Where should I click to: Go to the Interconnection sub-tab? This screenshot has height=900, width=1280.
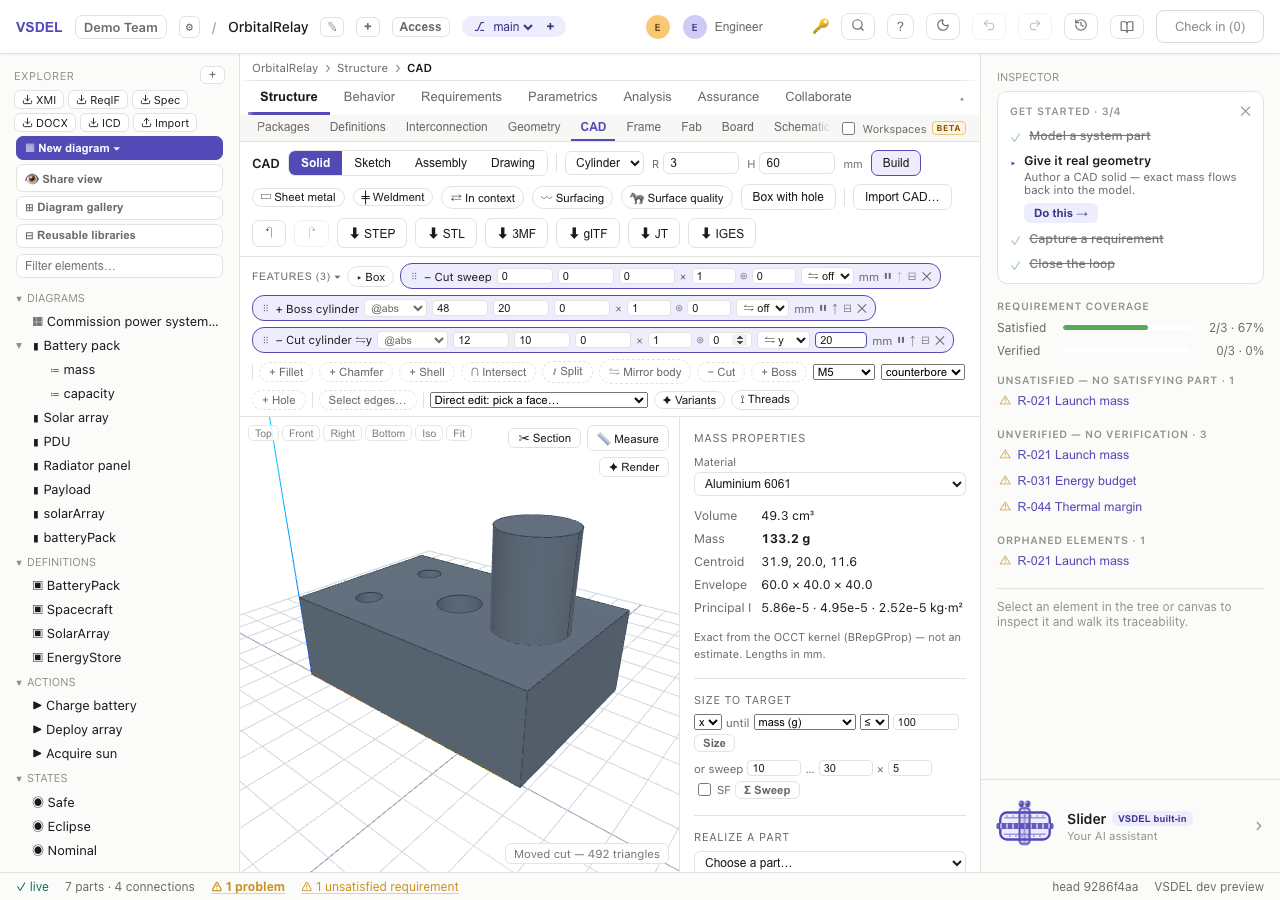point(447,127)
